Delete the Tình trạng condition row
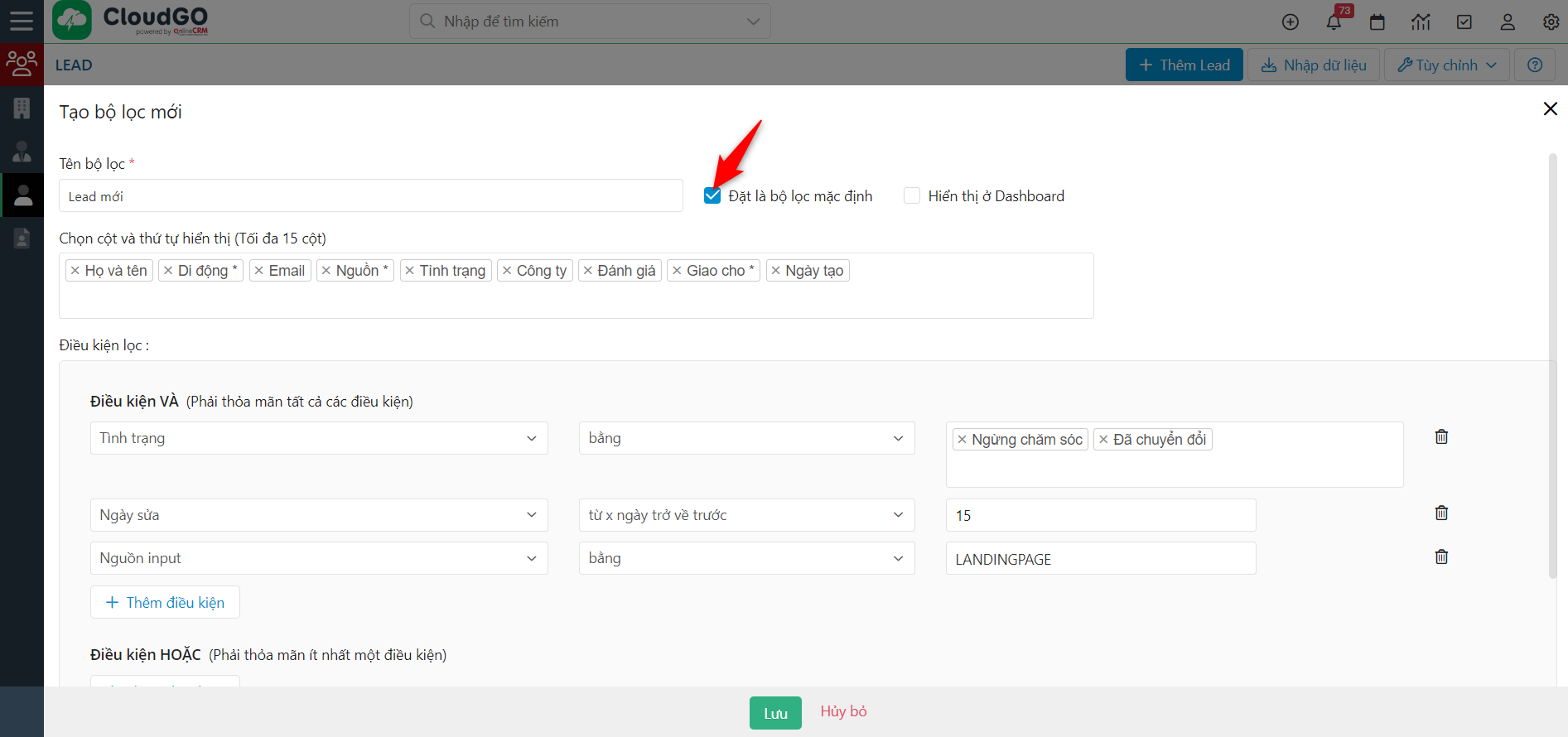 coord(1441,436)
